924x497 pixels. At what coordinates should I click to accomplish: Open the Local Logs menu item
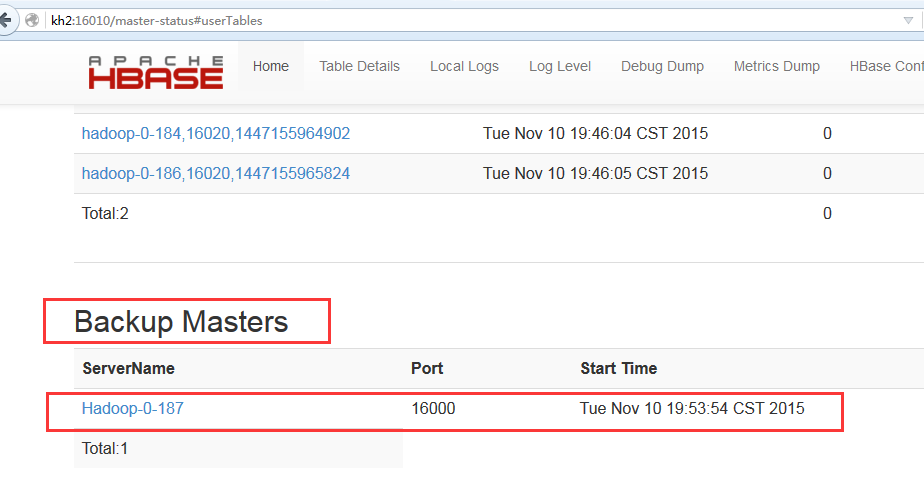pyautogui.click(x=464, y=66)
